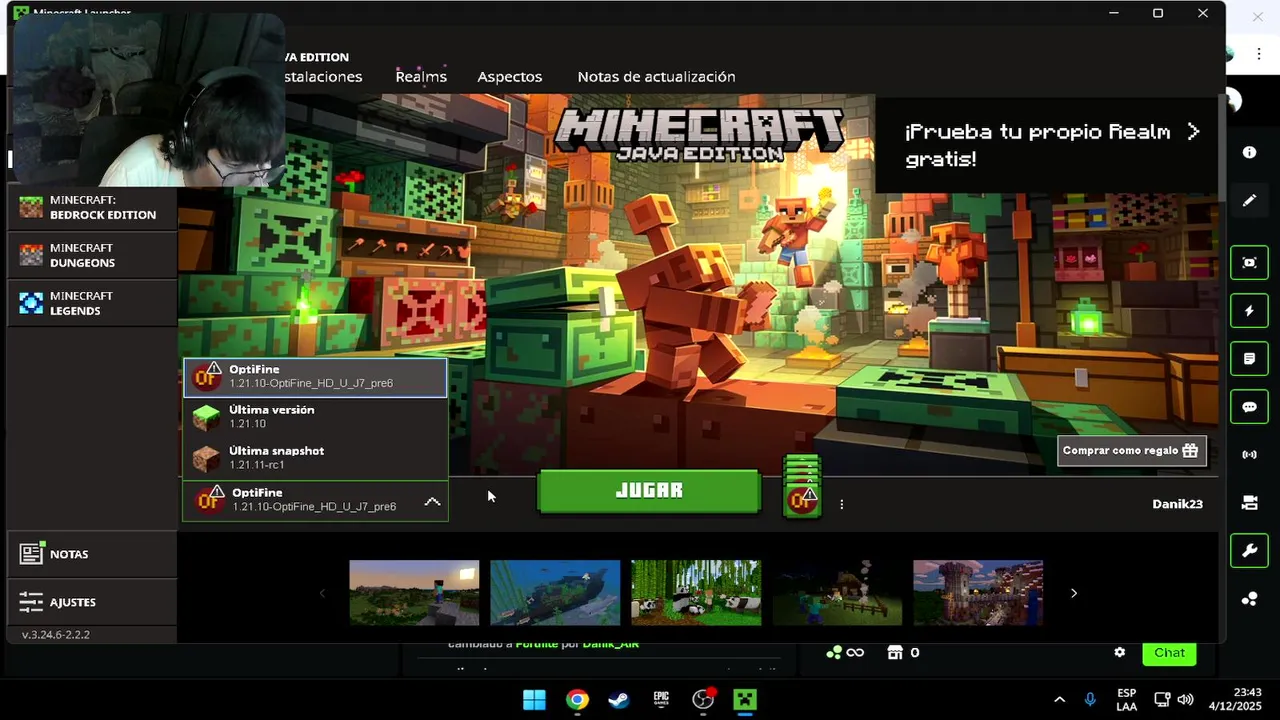This screenshot has height=720, width=1280.
Task: Switch to the Aspectos tab
Action: point(510,77)
